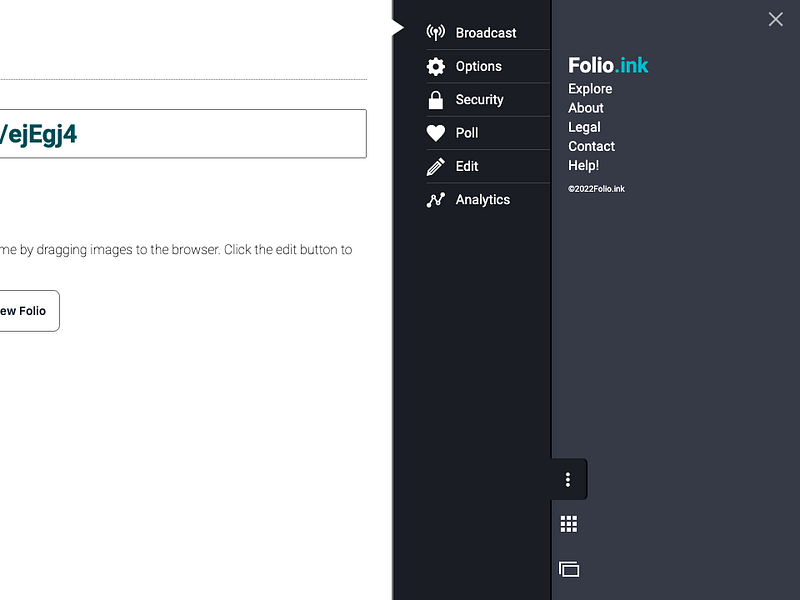The image size is (800, 600).
Task: Click the Poll heart icon
Action: click(436, 133)
